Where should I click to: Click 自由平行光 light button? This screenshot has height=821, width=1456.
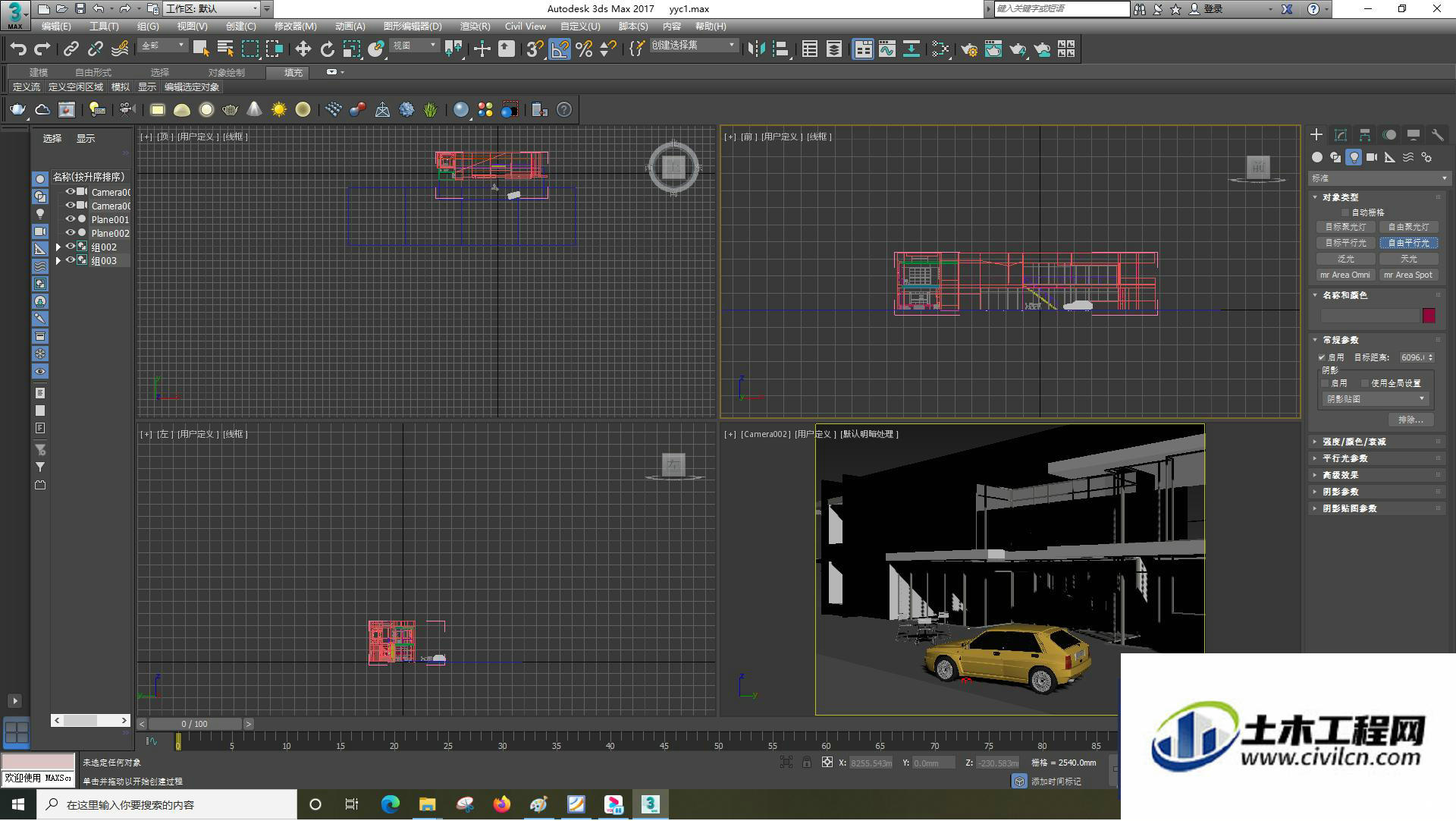[x=1408, y=243]
